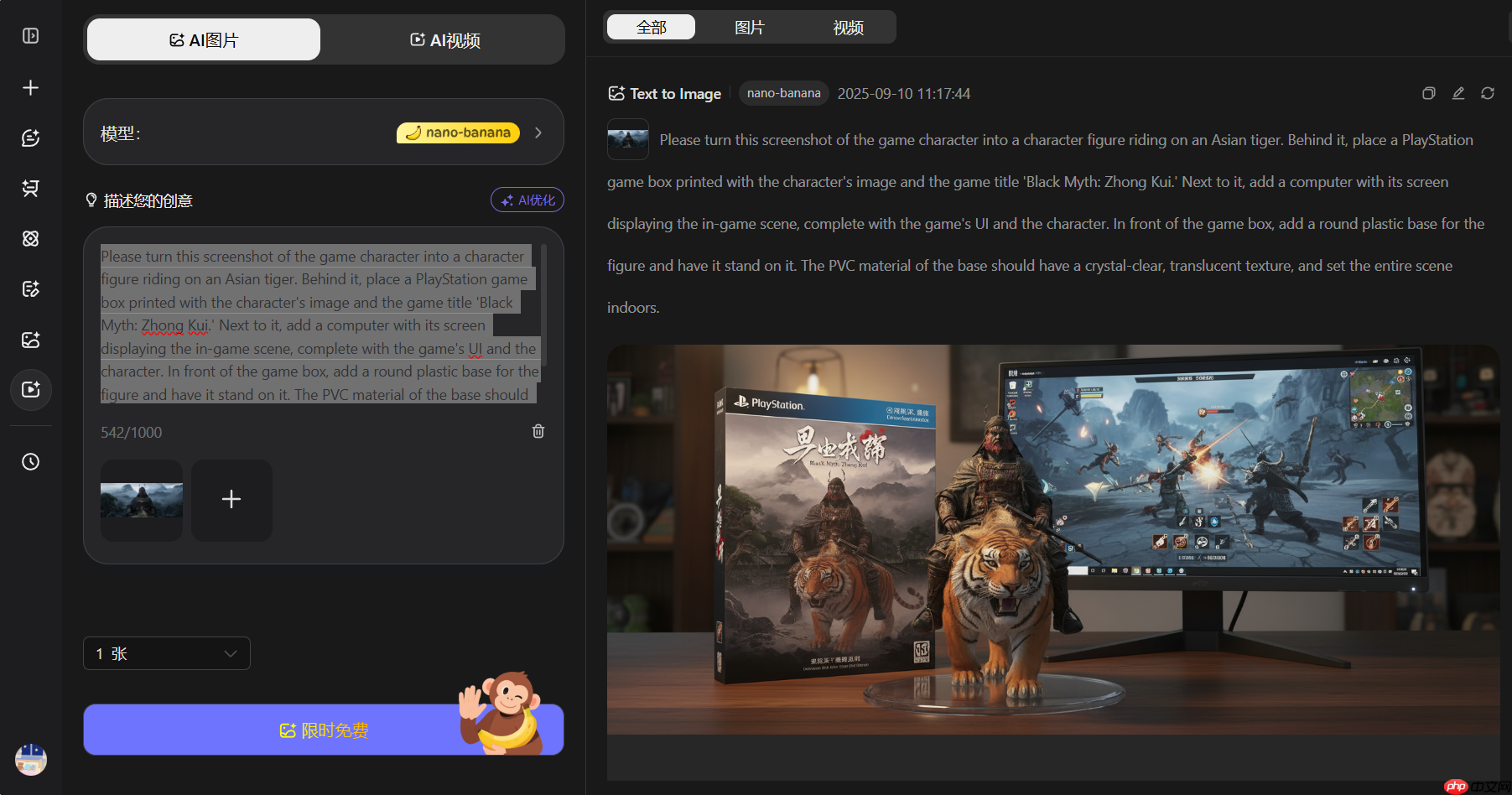
Task: Open the history clock icon
Action: point(30,462)
